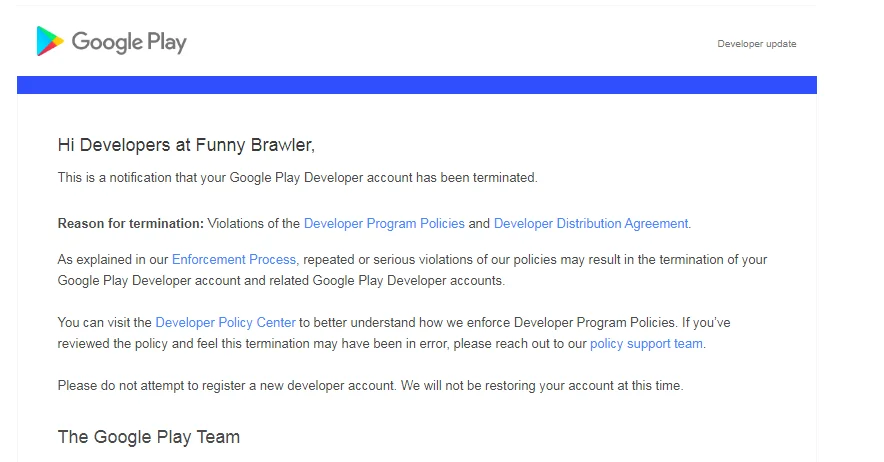Follow the Enforcement Process link
The height and width of the screenshot is (462, 884).
[x=234, y=259]
